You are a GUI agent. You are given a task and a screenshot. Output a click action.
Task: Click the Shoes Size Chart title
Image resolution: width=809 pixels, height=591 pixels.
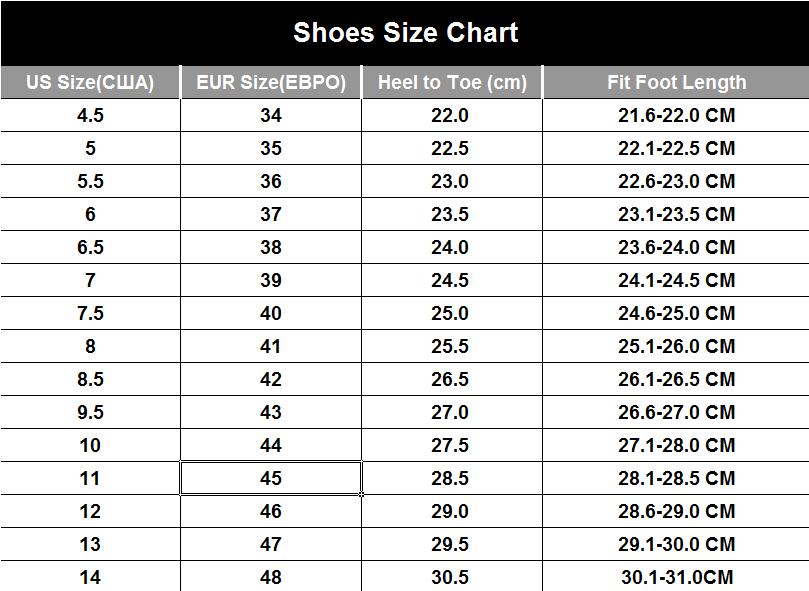405,33
